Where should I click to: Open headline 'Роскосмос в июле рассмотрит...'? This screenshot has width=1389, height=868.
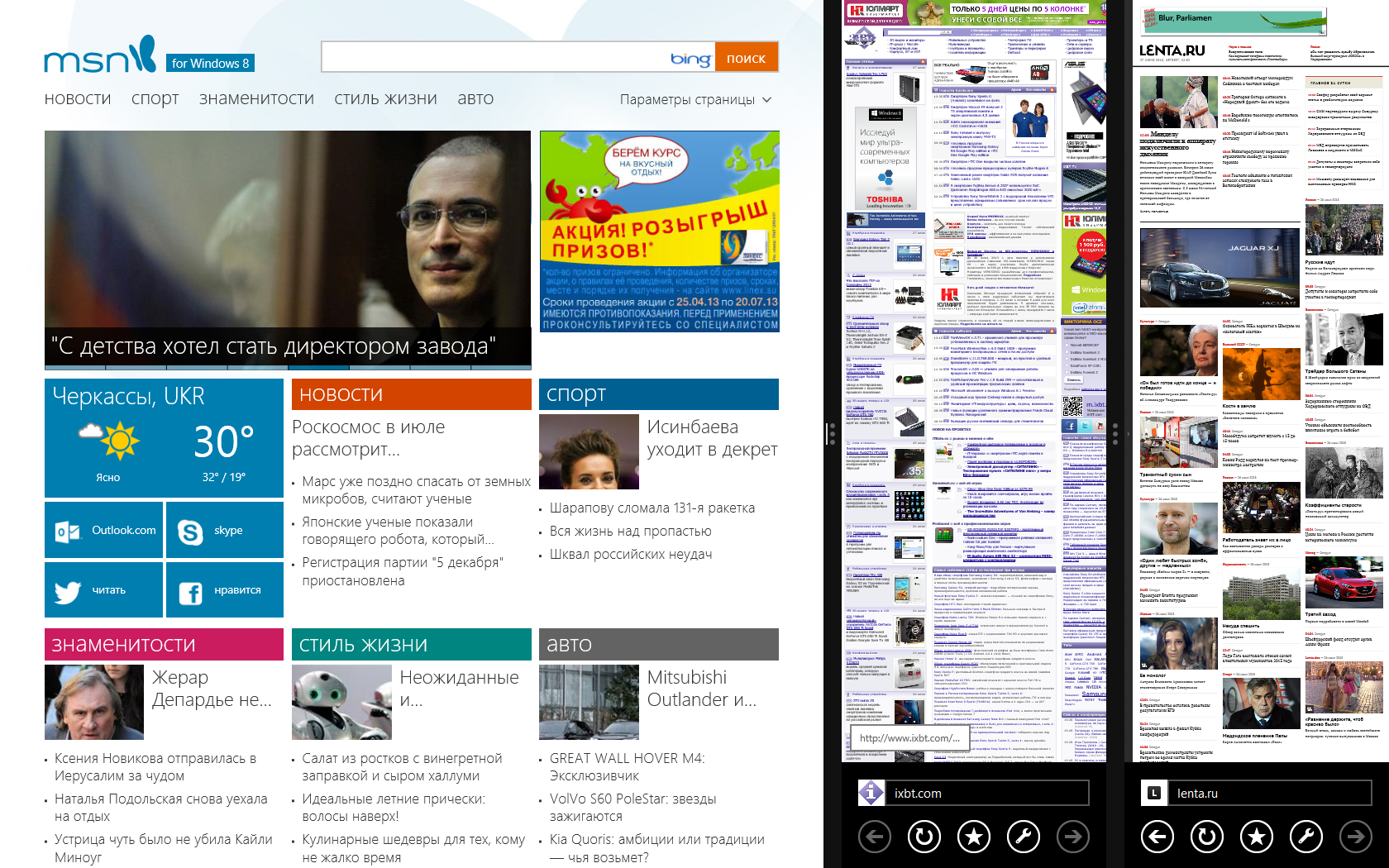(369, 438)
